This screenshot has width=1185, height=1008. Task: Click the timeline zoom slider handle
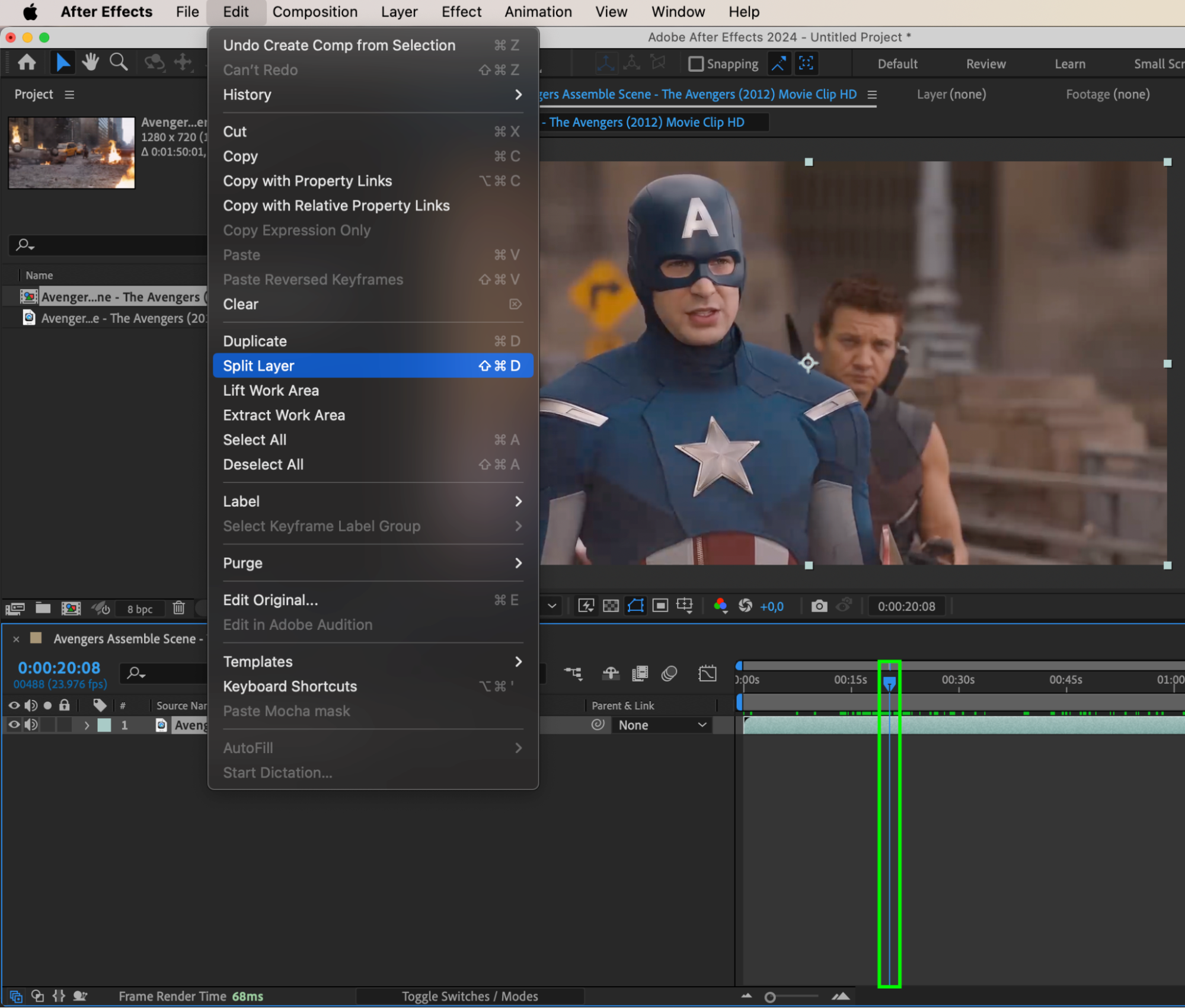(770, 997)
